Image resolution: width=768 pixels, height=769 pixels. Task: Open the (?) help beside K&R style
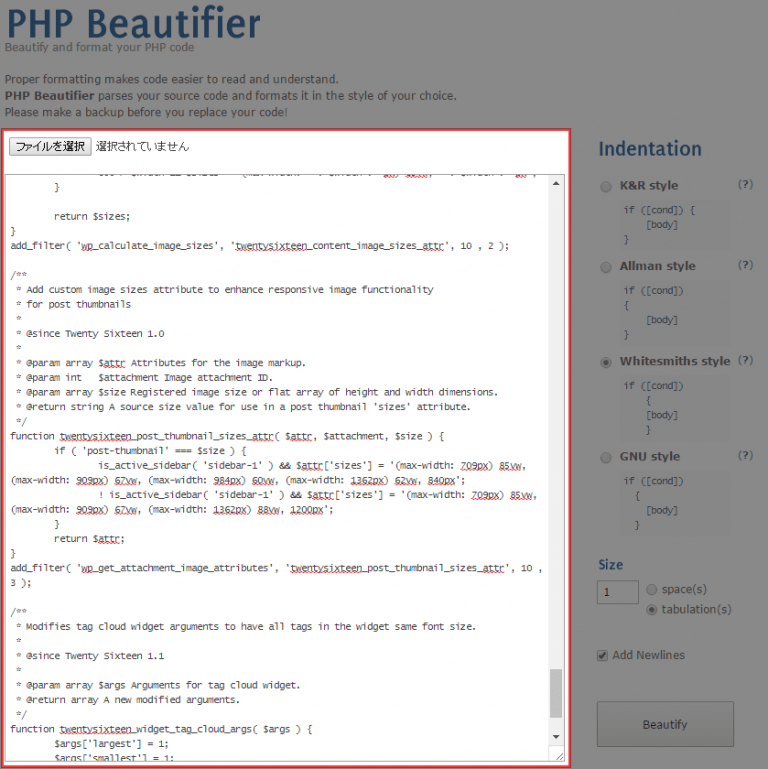pyautogui.click(x=744, y=185)
